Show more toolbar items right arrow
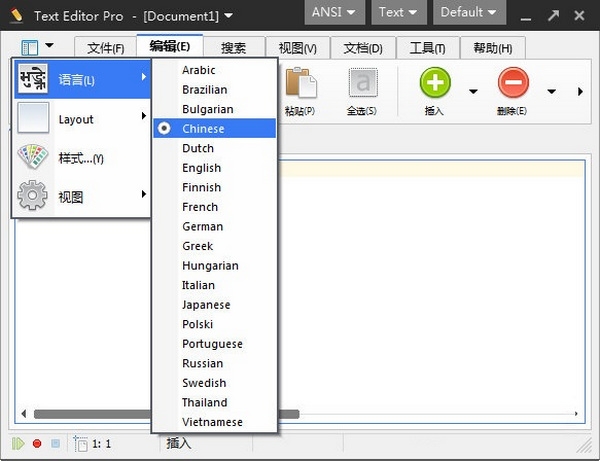Image resolution: width=600 pixels, height=461 pixels. (x=580, y=91)
